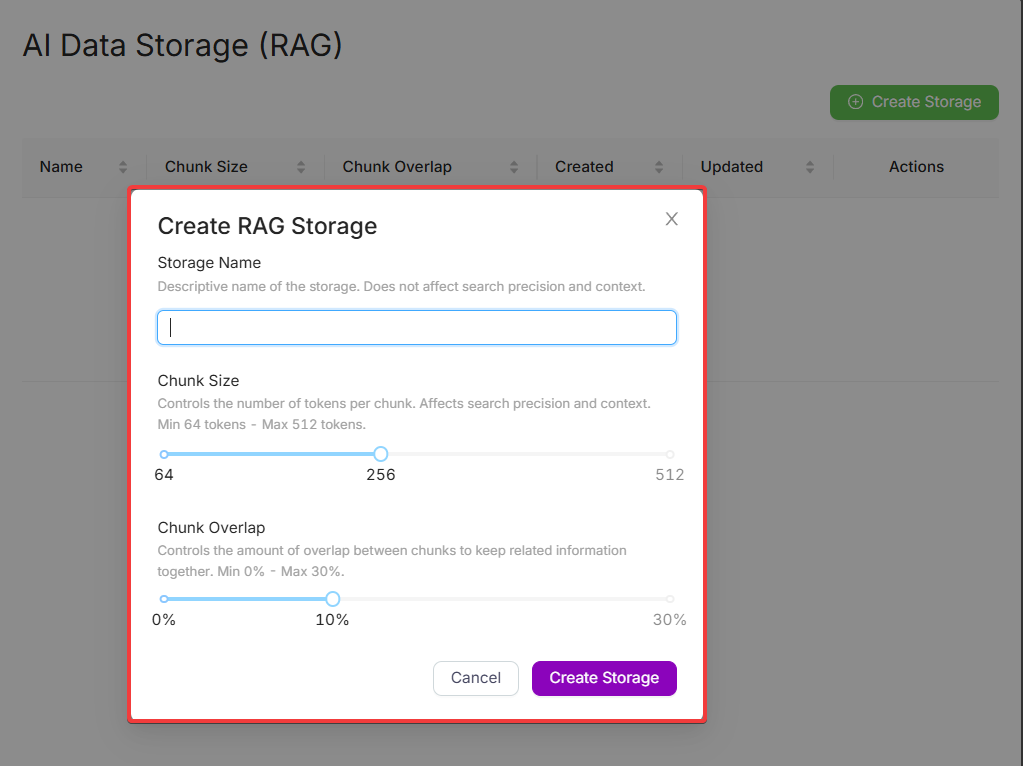Click the Chunk Overlap column sort icon
Screen dimensions: 1023x766
pos(514,167)
